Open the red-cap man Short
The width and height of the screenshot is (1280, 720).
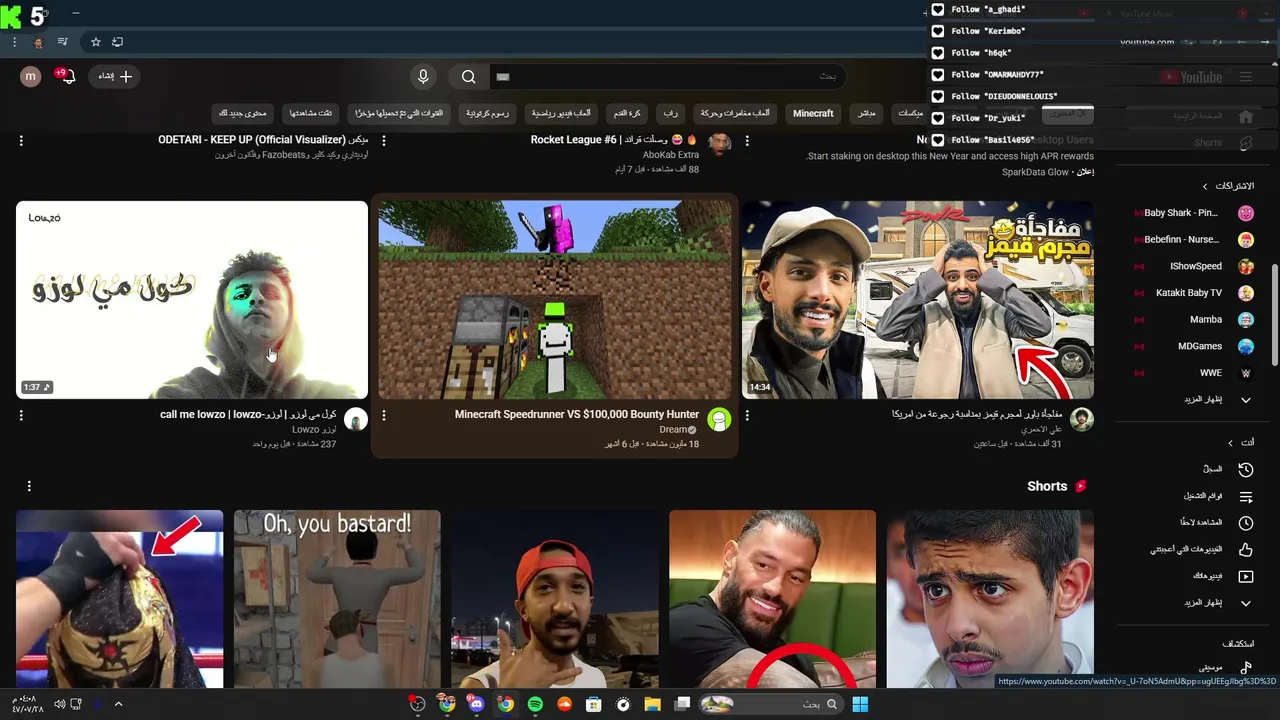point(555,599)
